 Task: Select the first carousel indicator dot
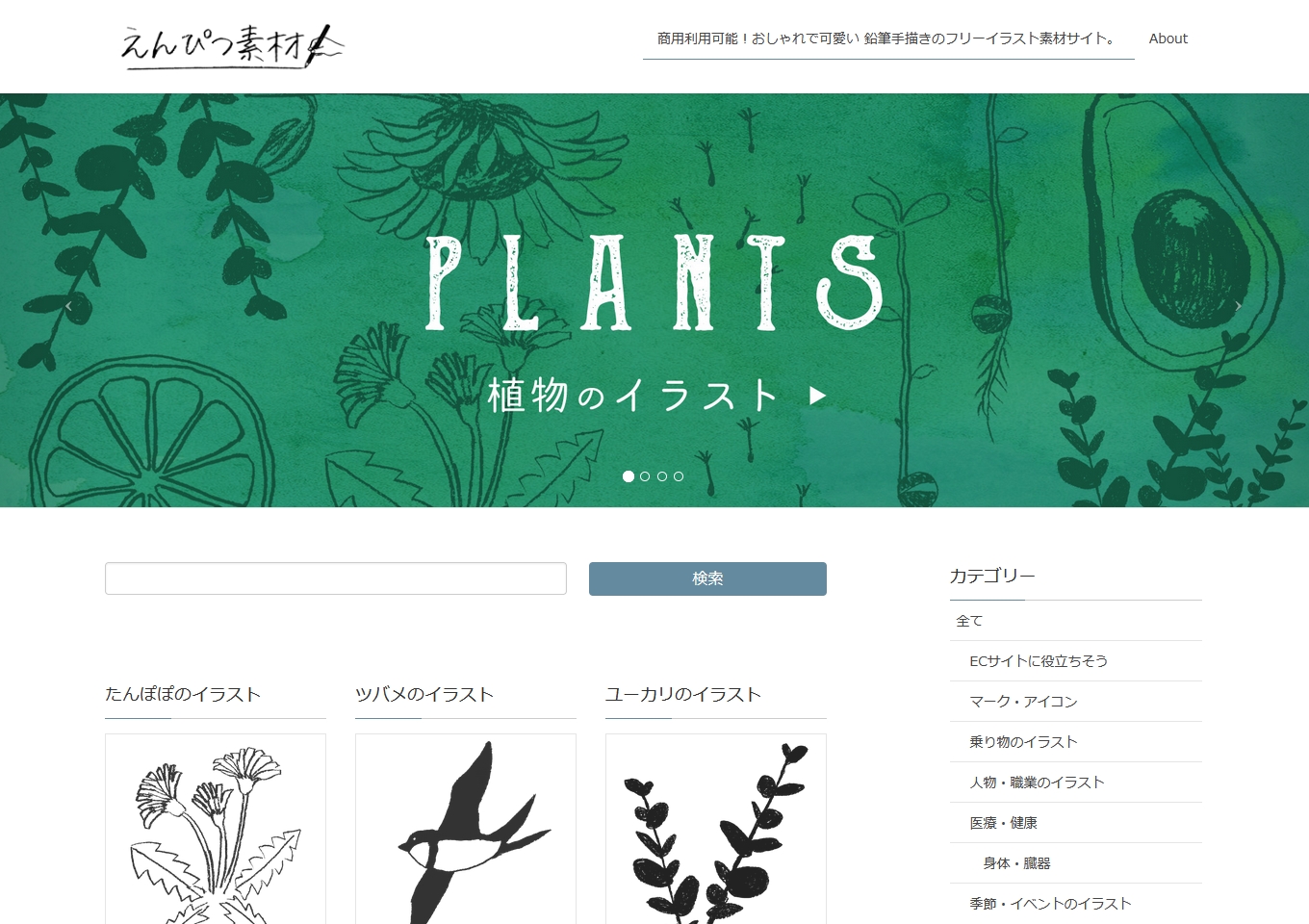[x=629, y=476]
